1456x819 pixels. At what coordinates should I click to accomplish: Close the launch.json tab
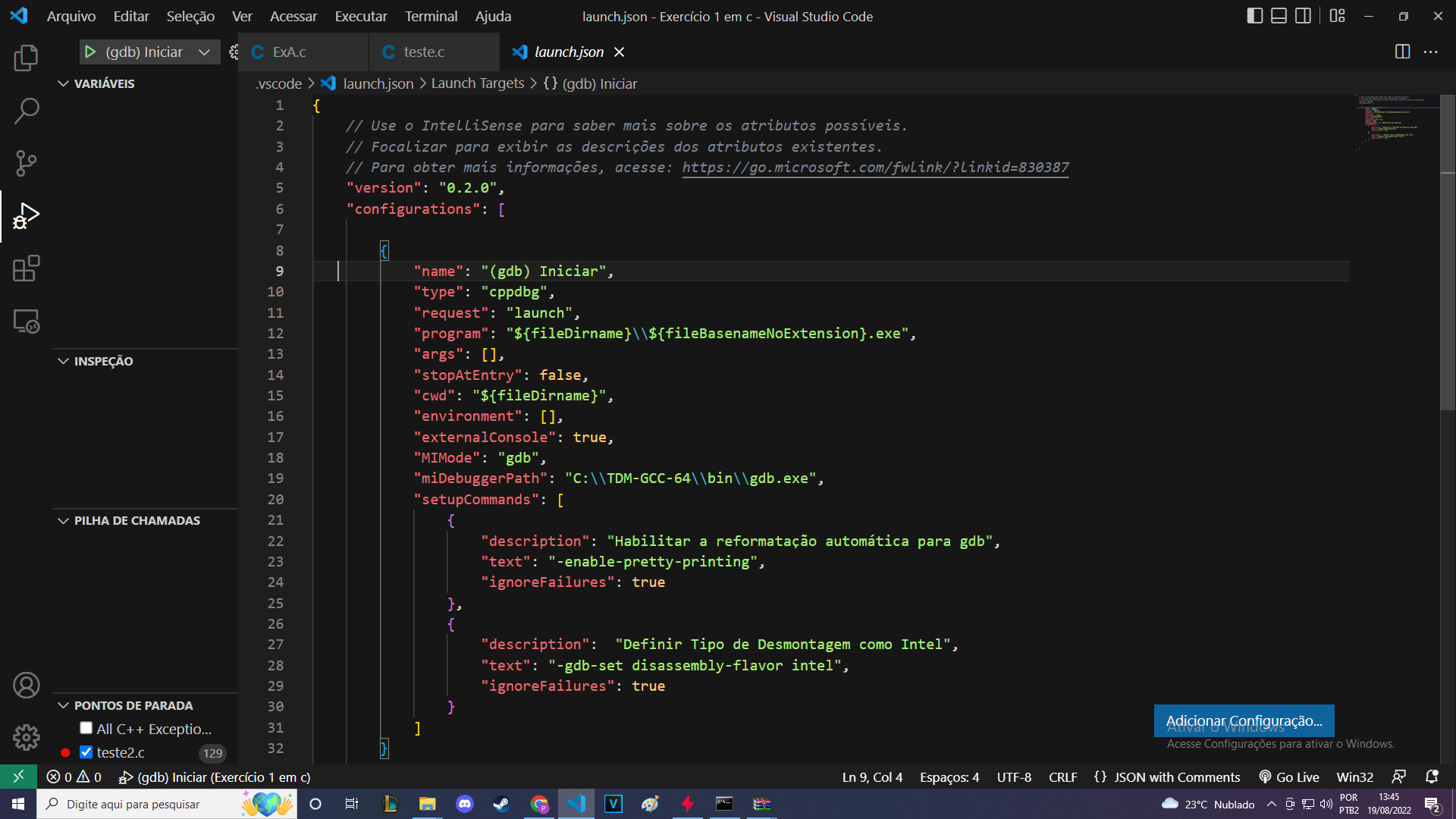620,52
